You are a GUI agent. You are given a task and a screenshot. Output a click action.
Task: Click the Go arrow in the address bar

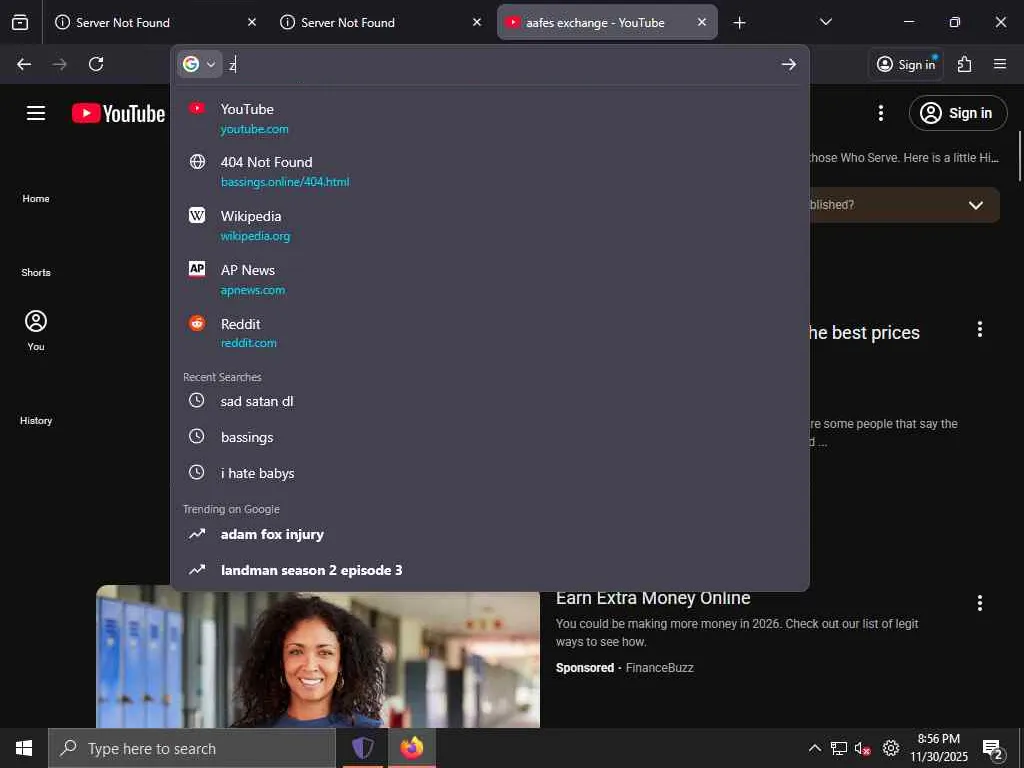pos(789,64)
